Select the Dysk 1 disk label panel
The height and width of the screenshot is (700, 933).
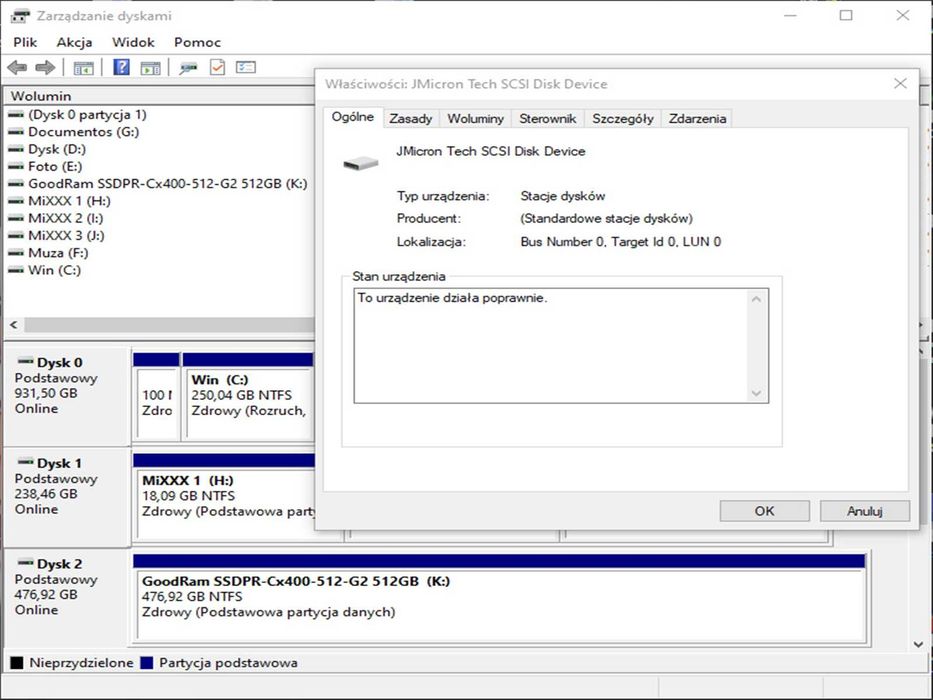67,497
